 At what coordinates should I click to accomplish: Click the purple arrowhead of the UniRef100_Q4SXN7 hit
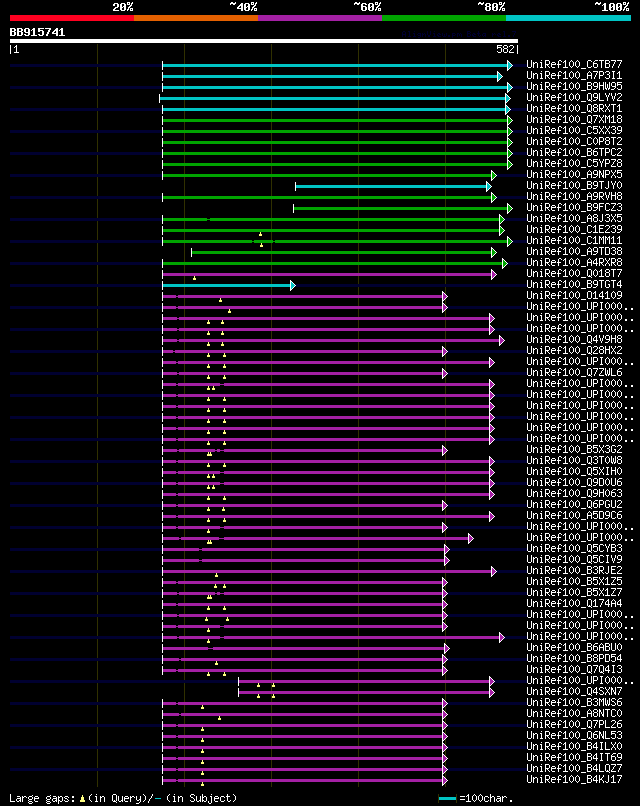click(x=492, y=692)
